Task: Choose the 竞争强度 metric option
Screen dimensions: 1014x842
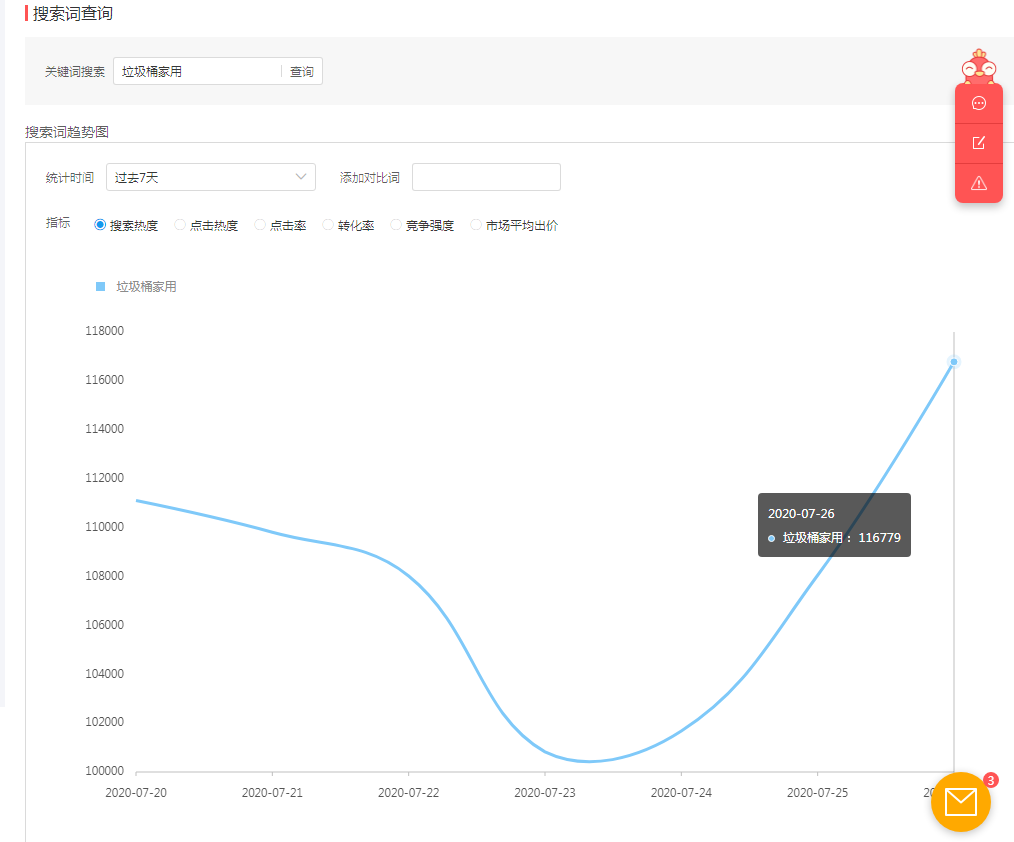Action: [396, 225]
